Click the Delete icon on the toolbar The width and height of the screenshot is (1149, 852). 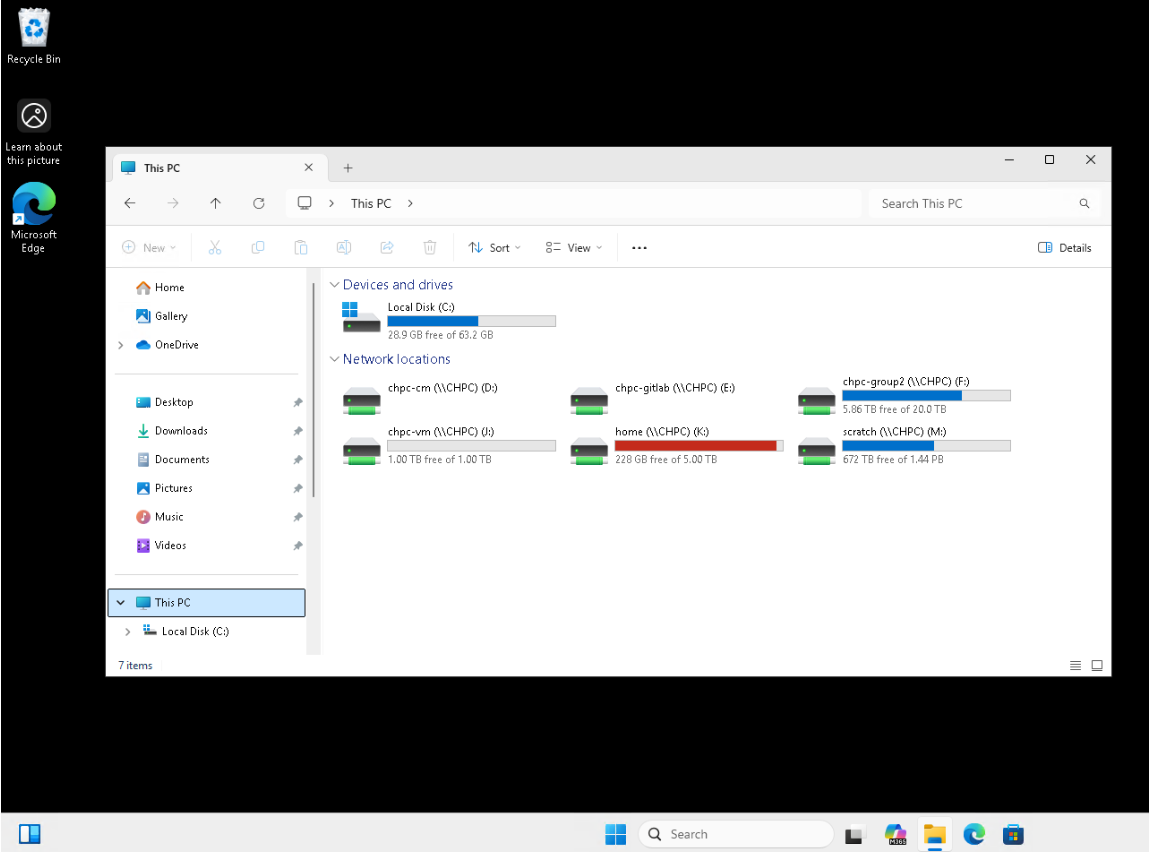click(430, 247)
